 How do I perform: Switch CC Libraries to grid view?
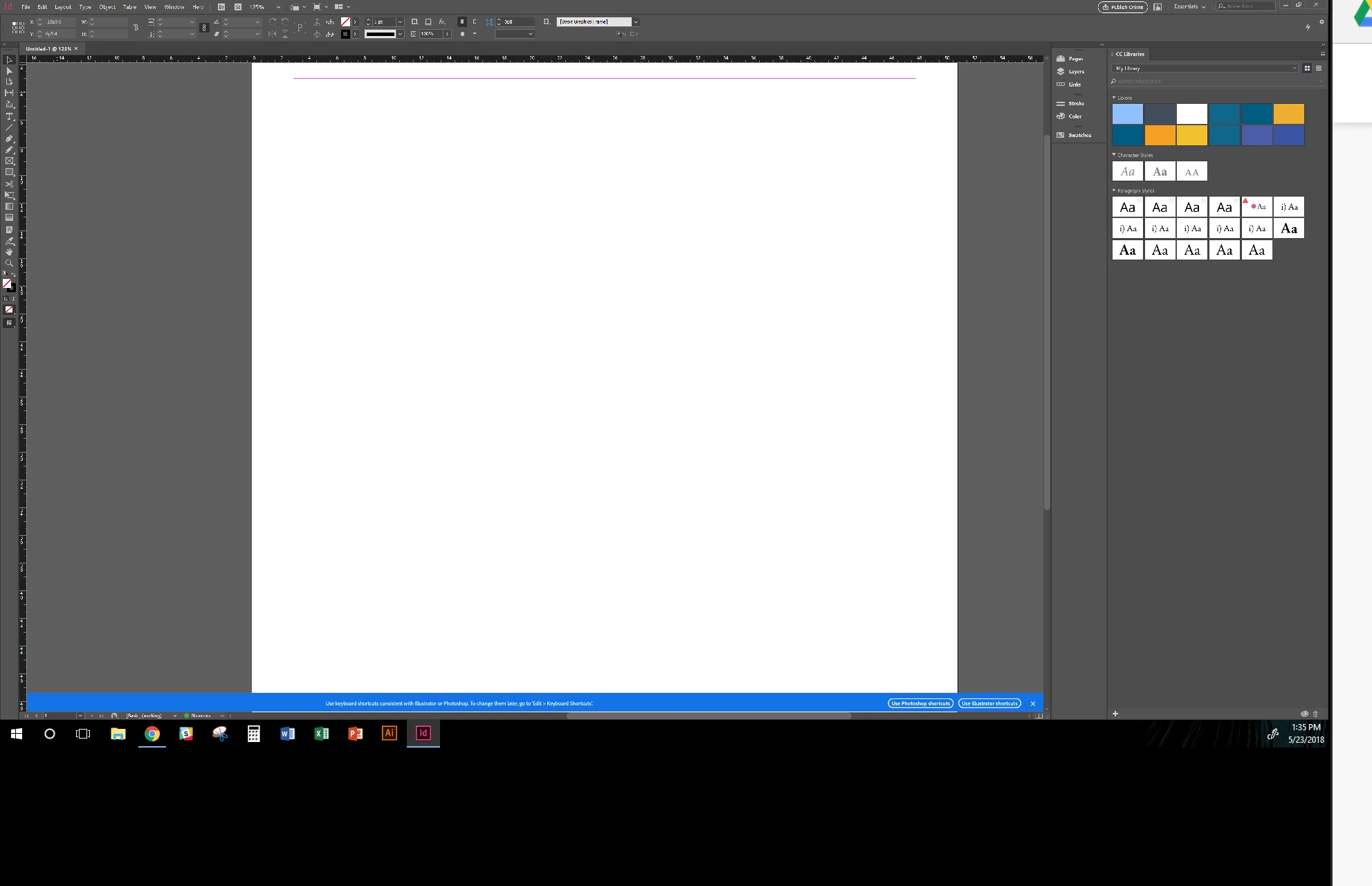(1307, 68)
